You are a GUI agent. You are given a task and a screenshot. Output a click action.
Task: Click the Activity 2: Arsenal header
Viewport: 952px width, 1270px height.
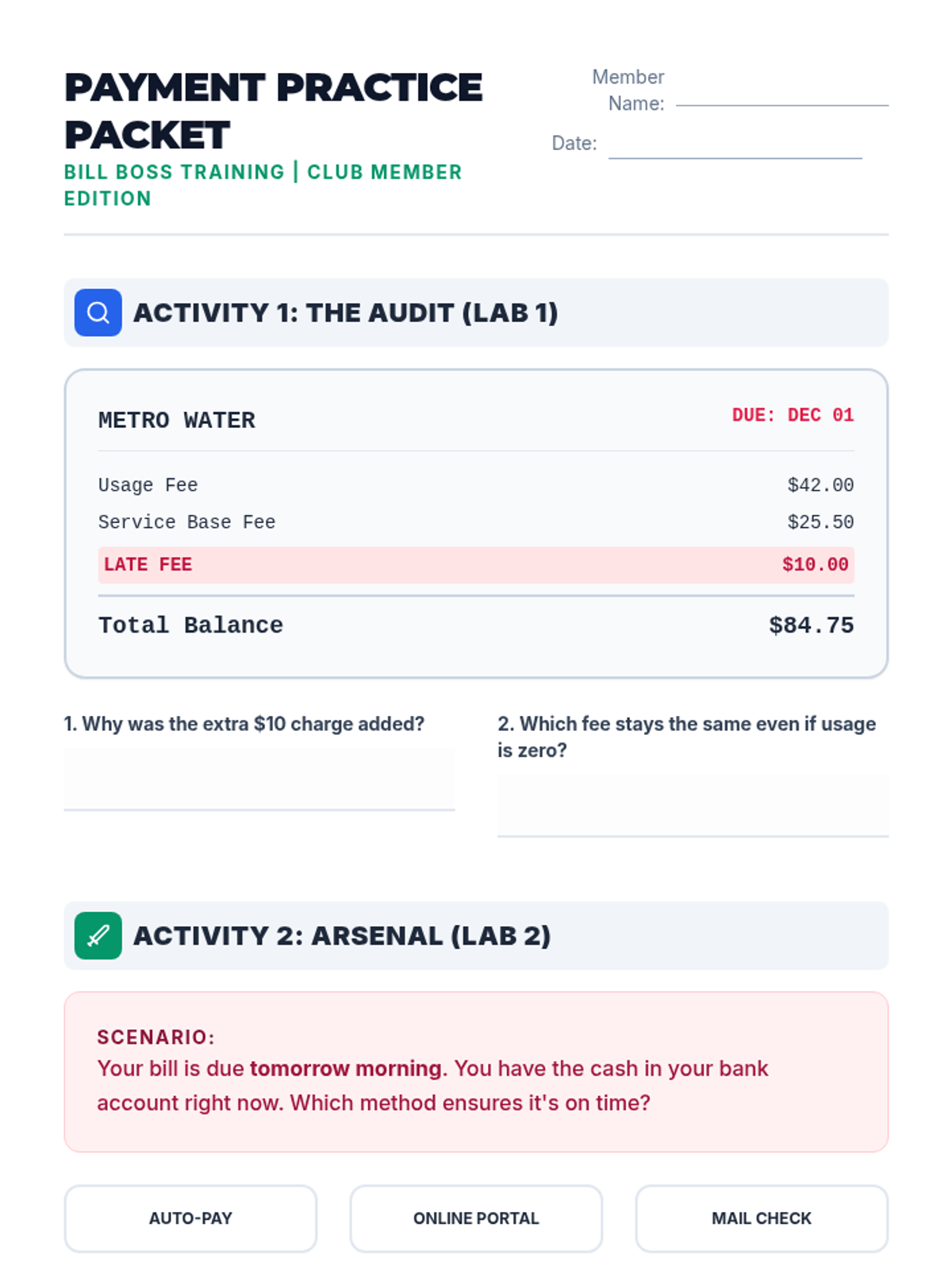click(341, 936)
